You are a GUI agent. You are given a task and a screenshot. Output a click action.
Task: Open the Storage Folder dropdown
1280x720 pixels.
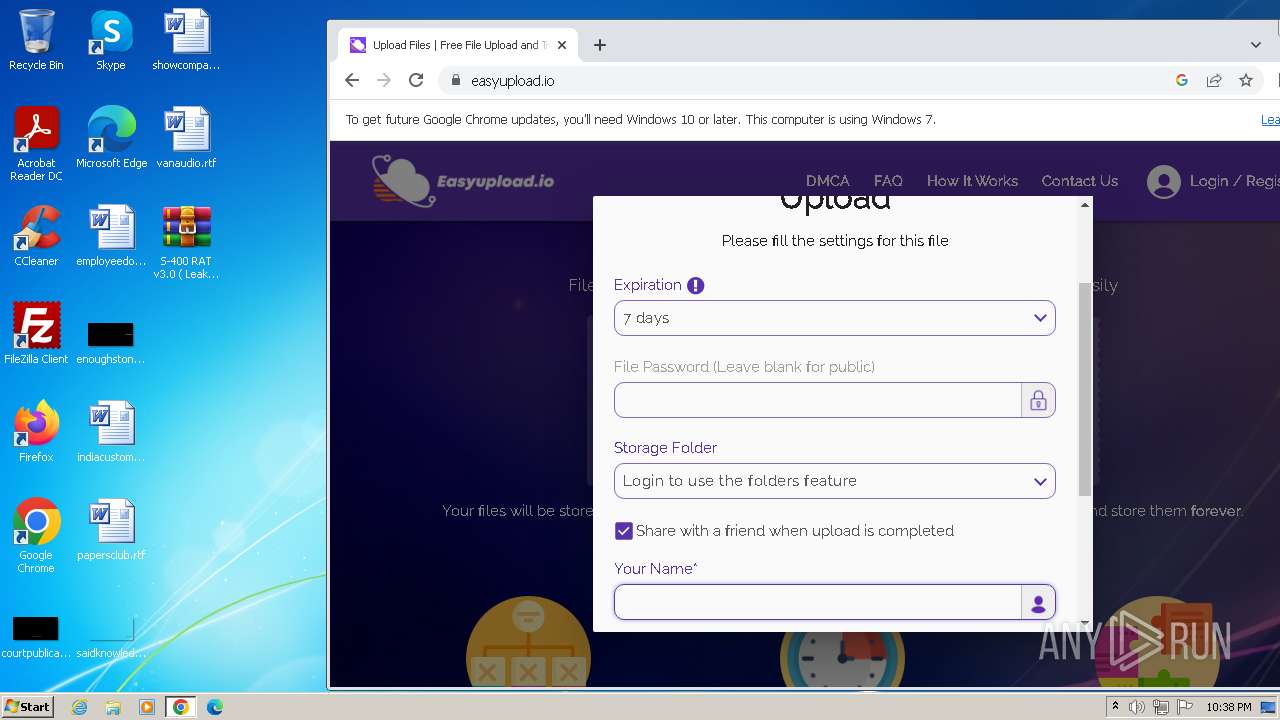pos(835,481)
